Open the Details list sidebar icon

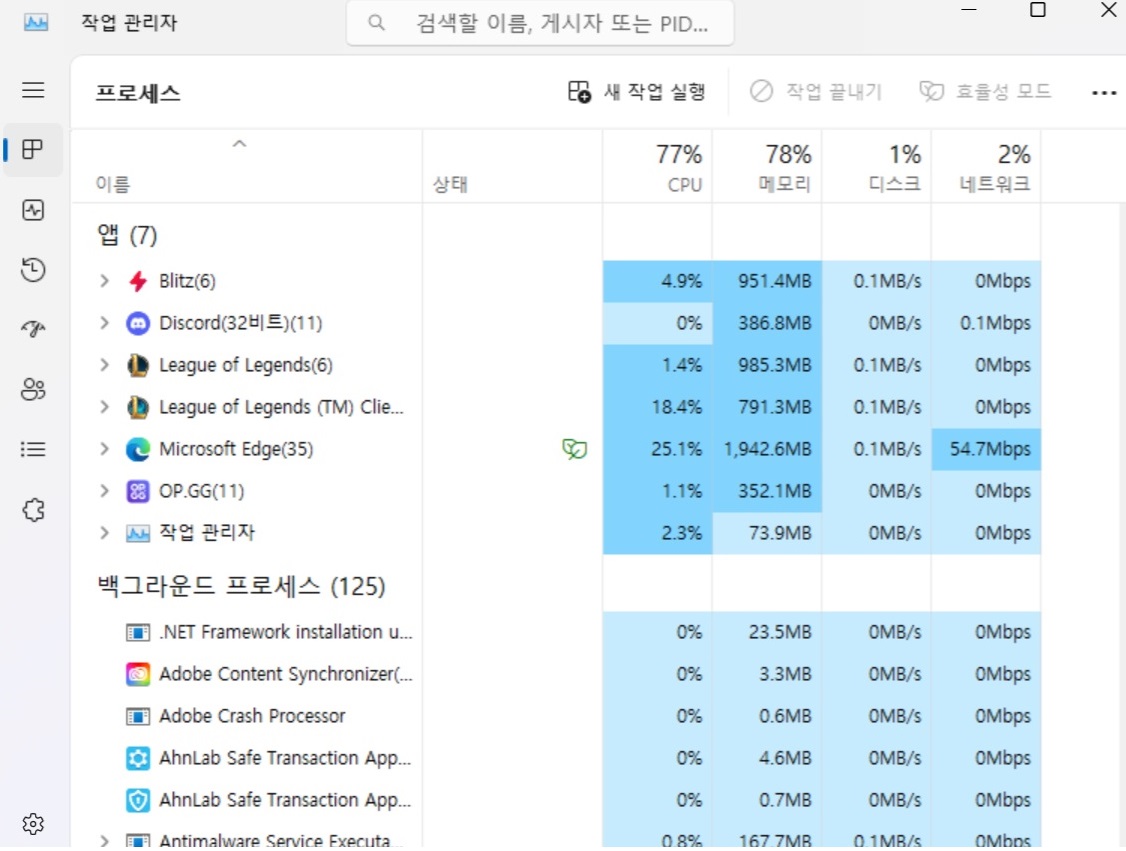33,450
